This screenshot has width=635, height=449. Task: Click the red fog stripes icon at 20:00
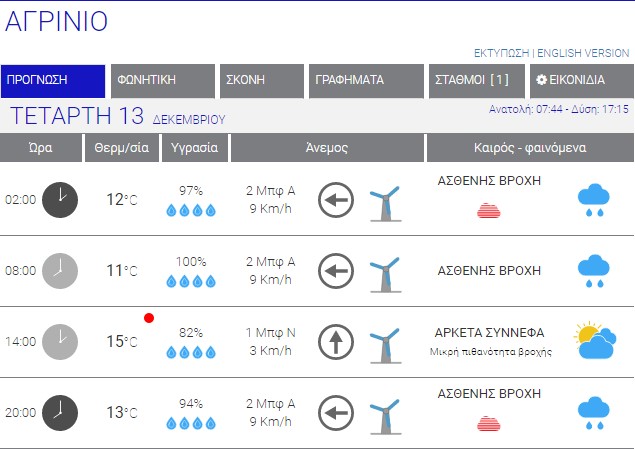[x=490, y=423]
